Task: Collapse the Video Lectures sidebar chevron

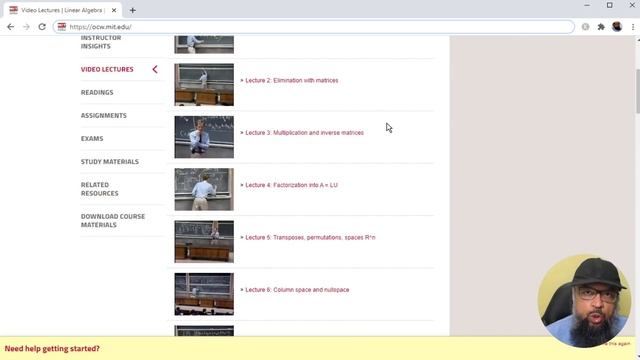Action: pyautogui.click(x=155, y=69)
